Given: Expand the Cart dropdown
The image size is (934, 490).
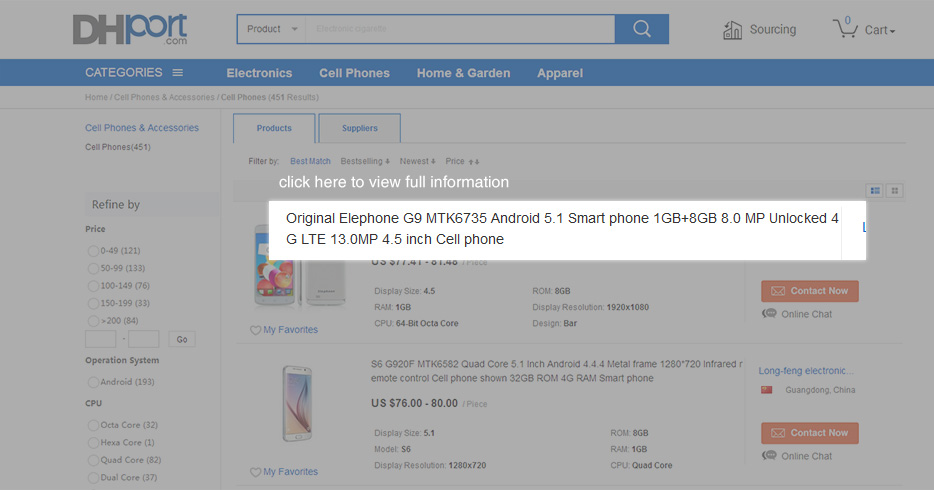Looking at the screenshot, I should [x=880, y=30].
